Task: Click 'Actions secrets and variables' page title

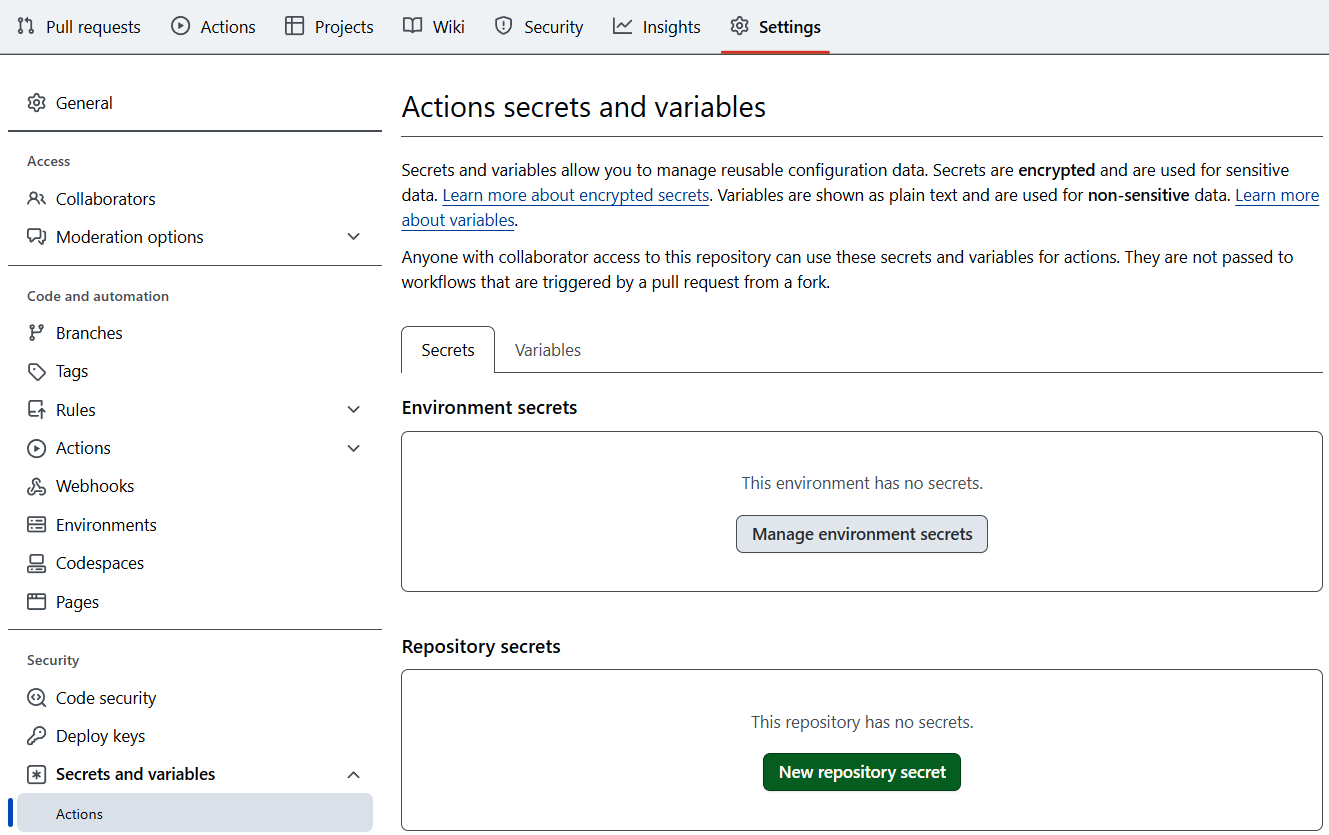Action: pos(584,107)
